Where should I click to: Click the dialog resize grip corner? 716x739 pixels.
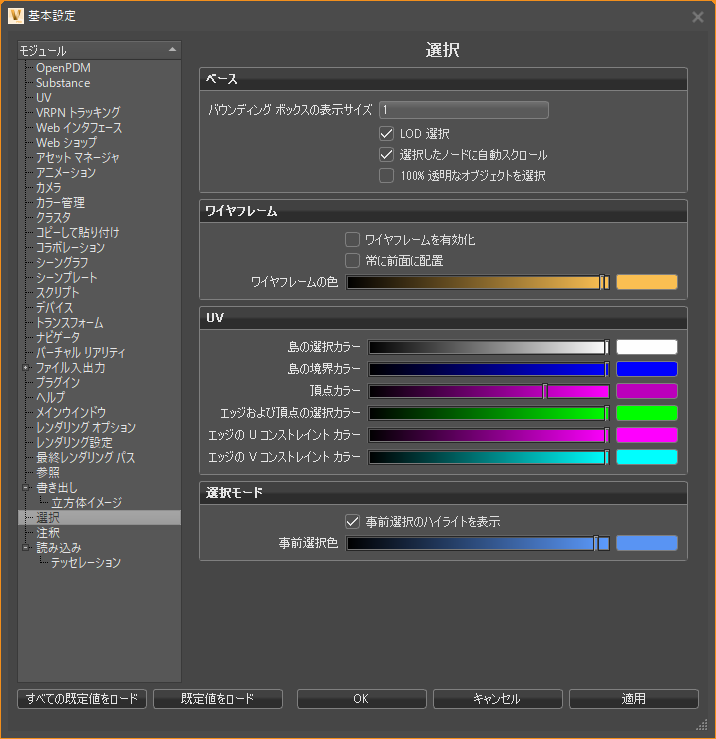tap(702, 724)
